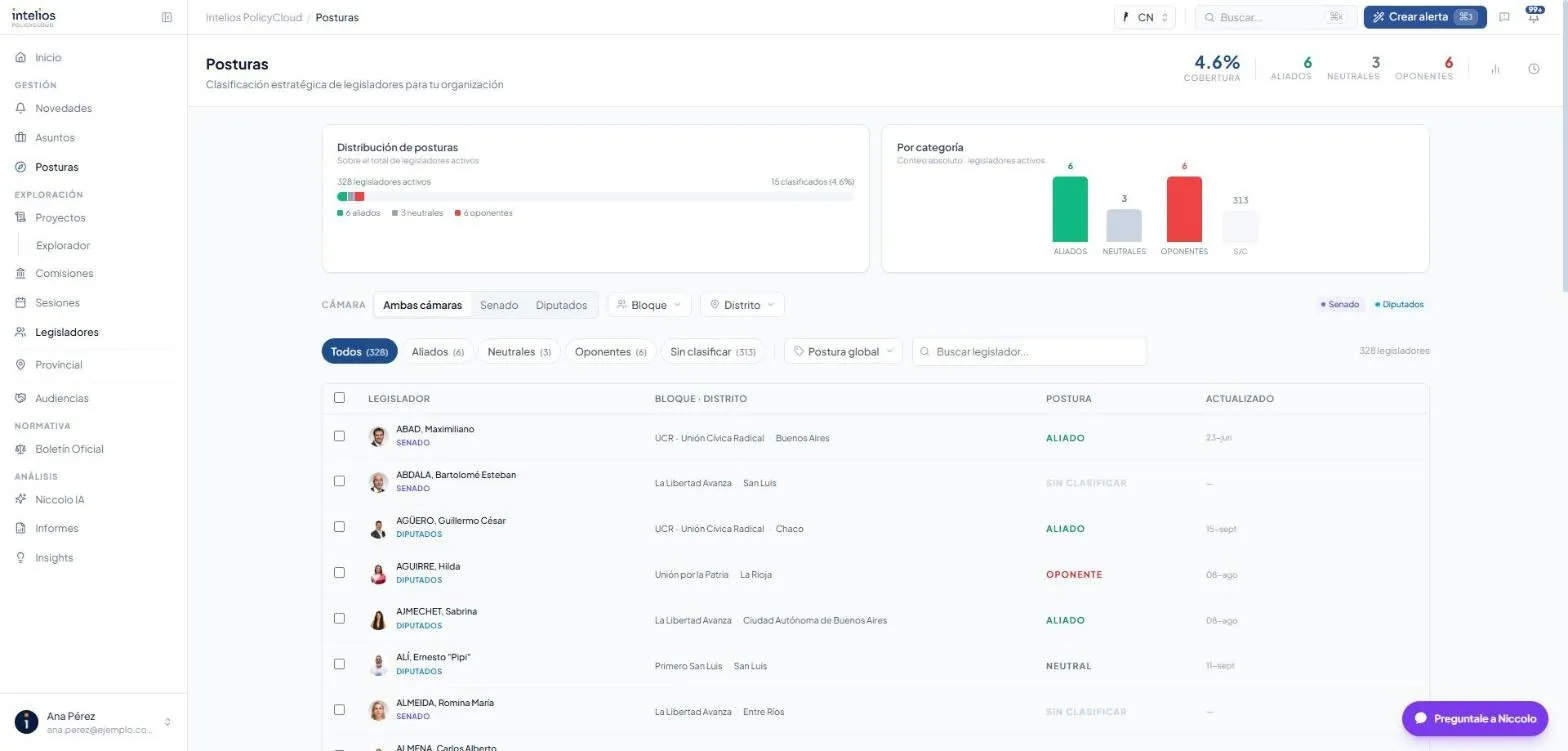Open Niccolo IA sparkle icon
The width and height of the screenshot is (1568, 751).
coord(21,499)
